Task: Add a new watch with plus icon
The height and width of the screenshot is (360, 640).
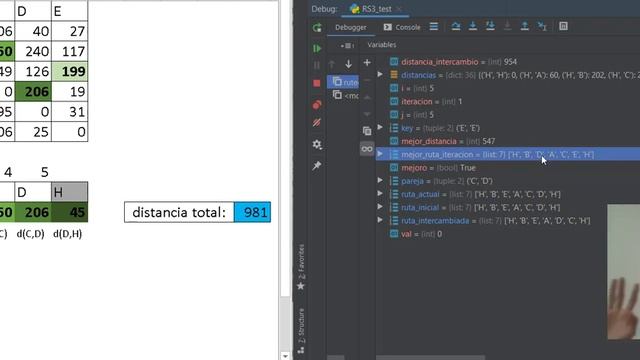Action: click(367, 63)
